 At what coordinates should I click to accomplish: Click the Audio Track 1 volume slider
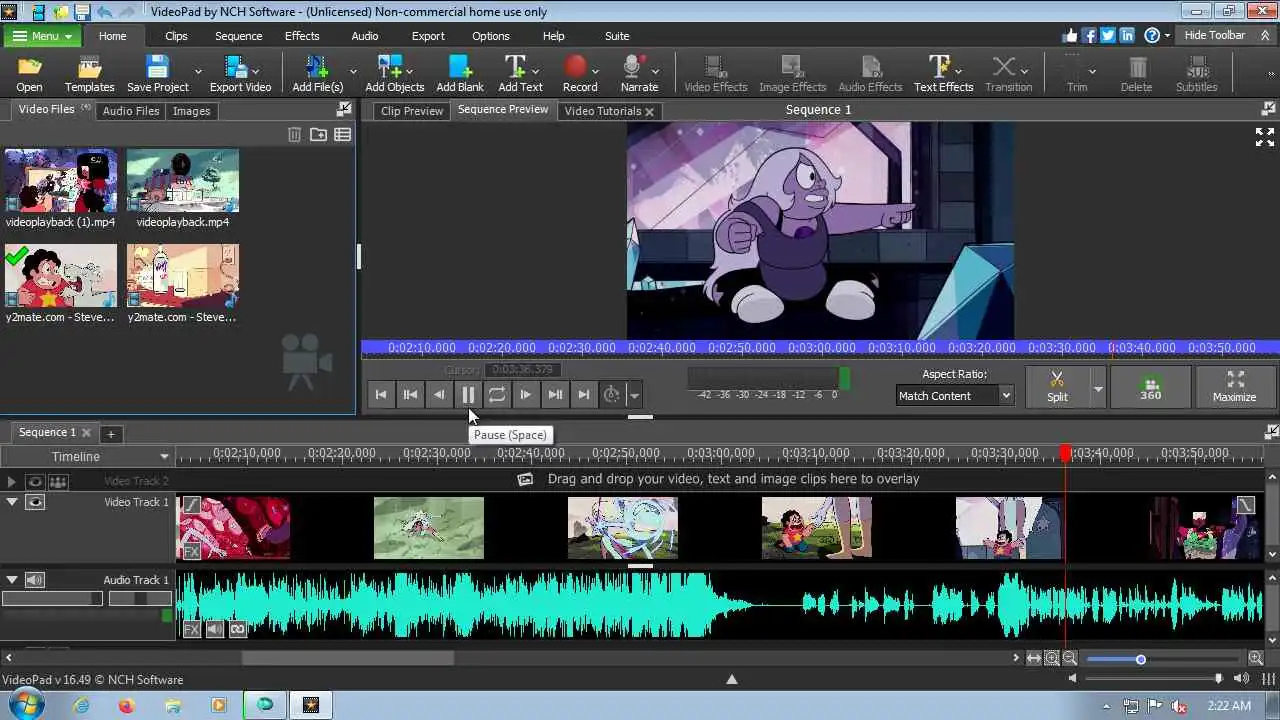tap(52, 598)
